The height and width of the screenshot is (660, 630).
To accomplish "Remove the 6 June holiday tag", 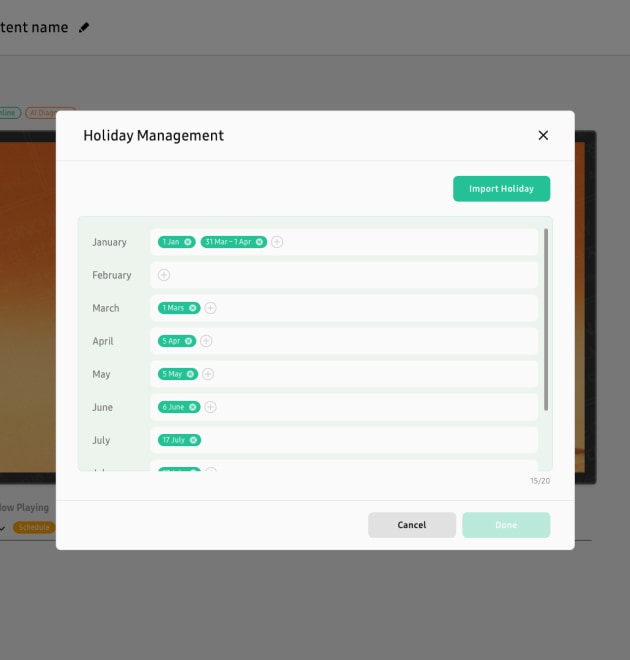I will [193, 407].
